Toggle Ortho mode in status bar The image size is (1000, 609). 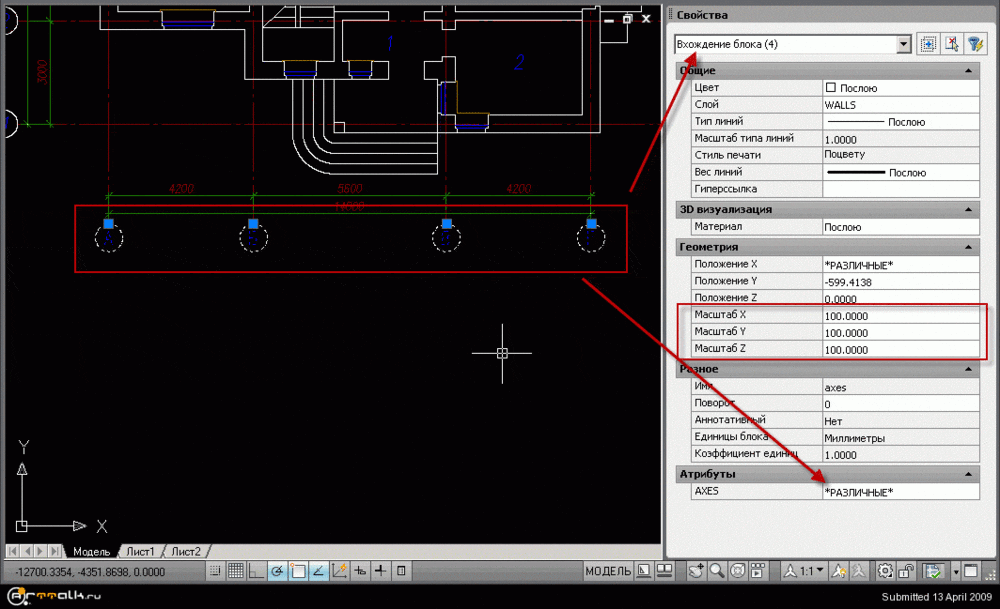click(257, 571)
